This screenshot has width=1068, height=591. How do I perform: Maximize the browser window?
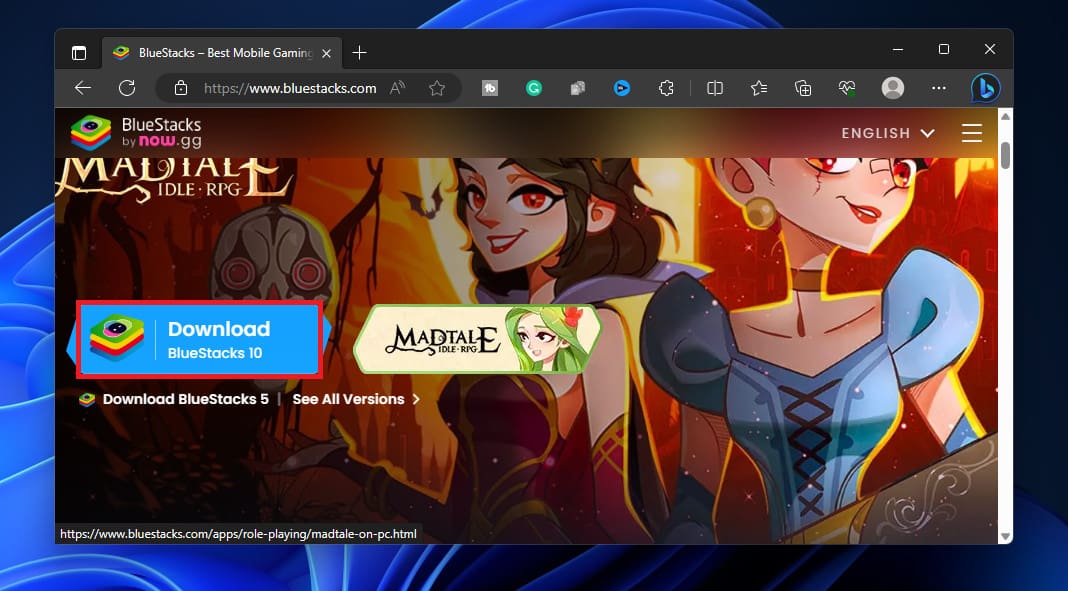pos(943,49)
